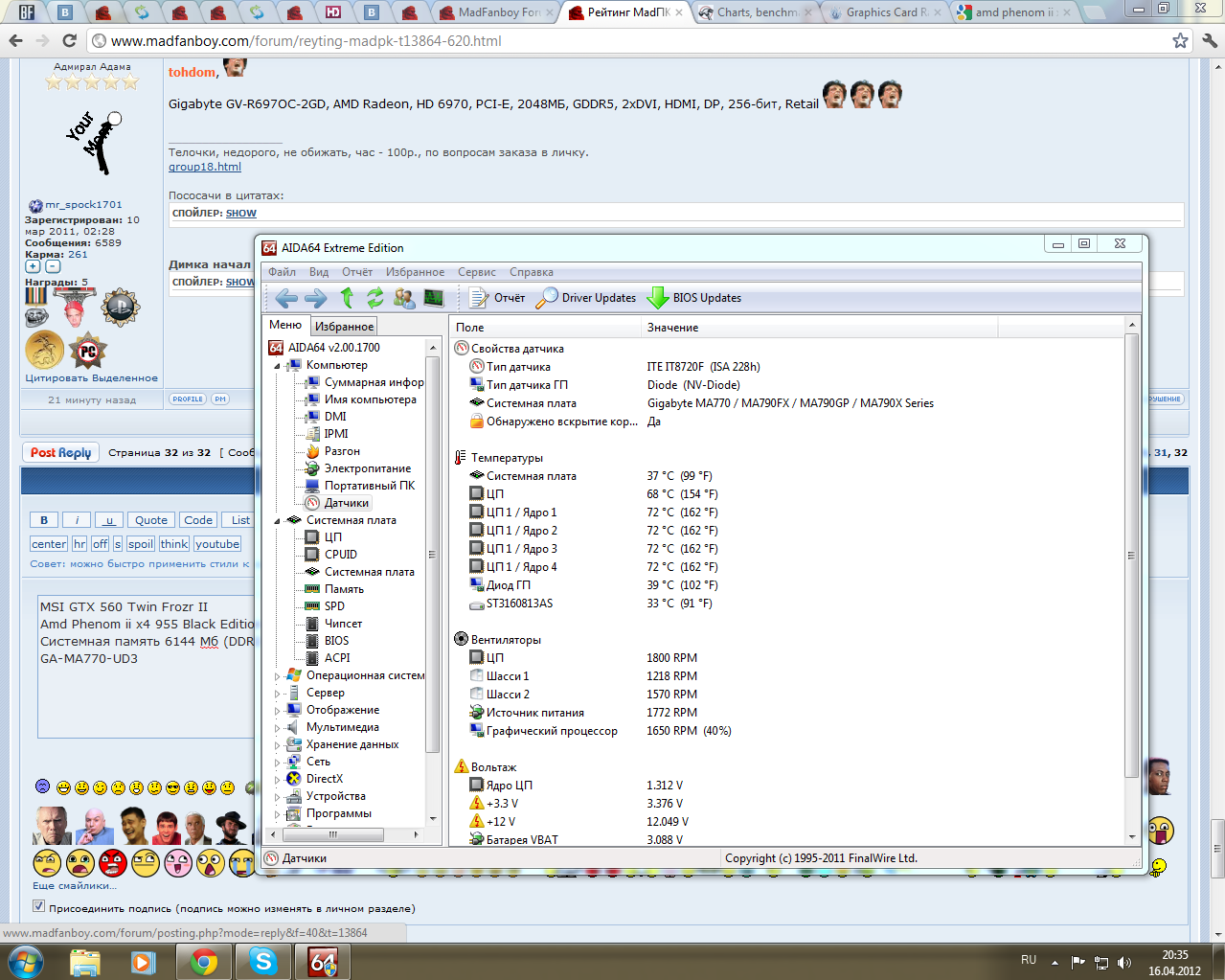Switch to the Меню tab in left panel
Image resolution: width=1225 pixels, height=980 pixels.
tap(285, 325)
